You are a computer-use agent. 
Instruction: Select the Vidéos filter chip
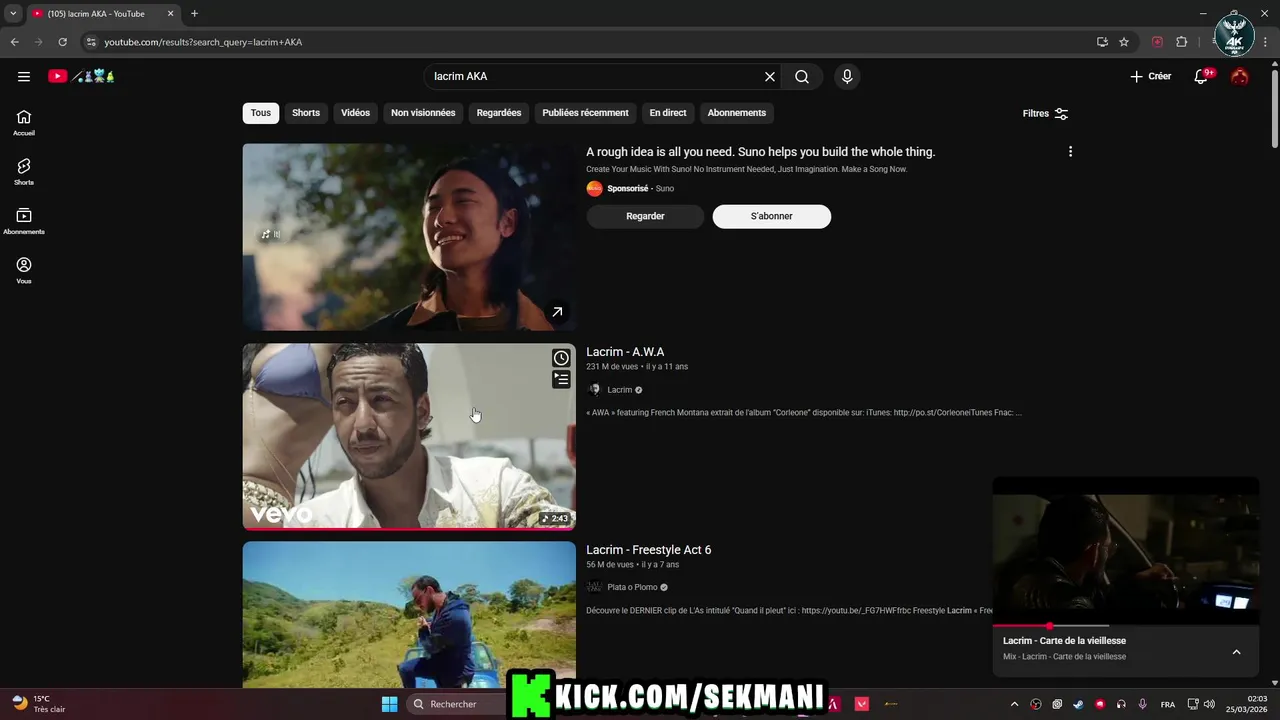(x=355, y=113)
